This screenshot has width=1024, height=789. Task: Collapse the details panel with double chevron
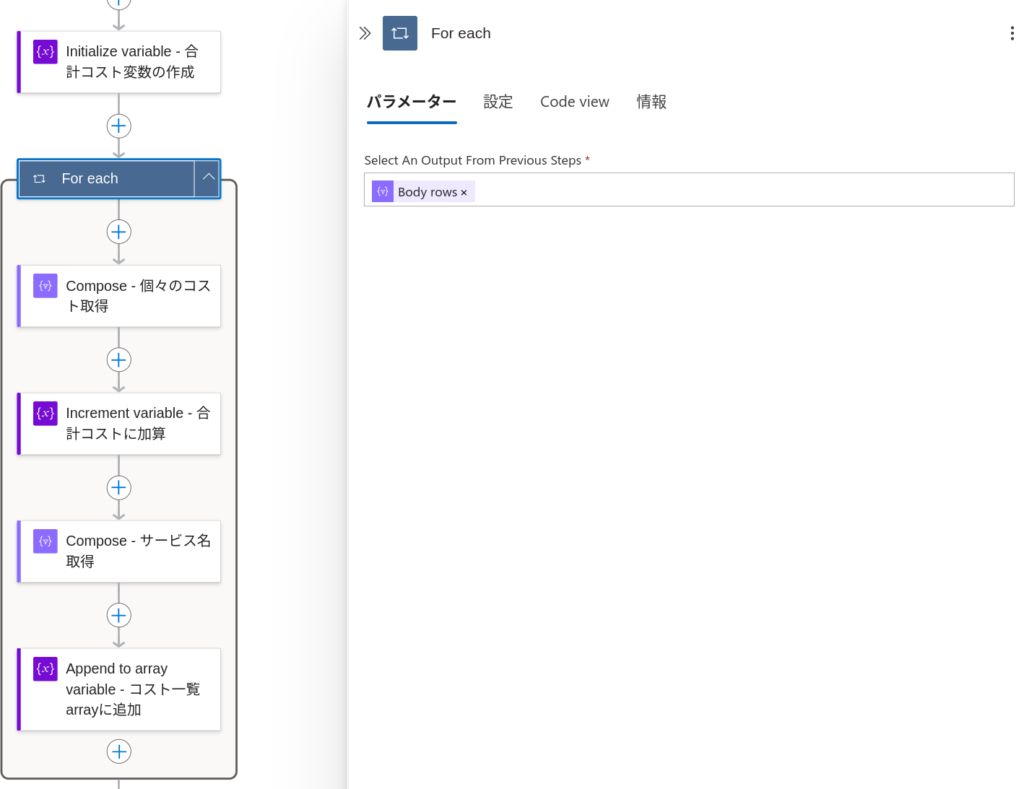click(365, 33)
